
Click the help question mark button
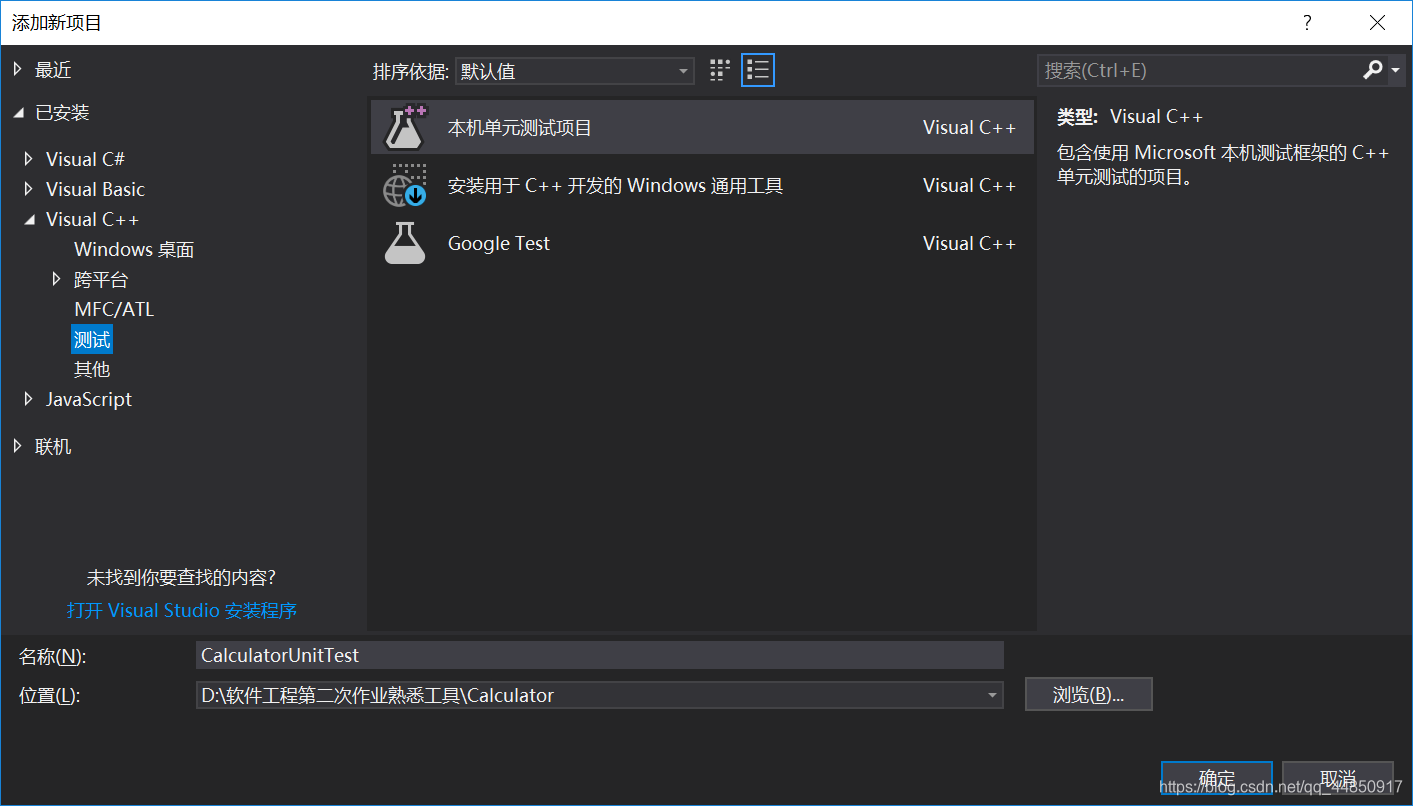1306,22
